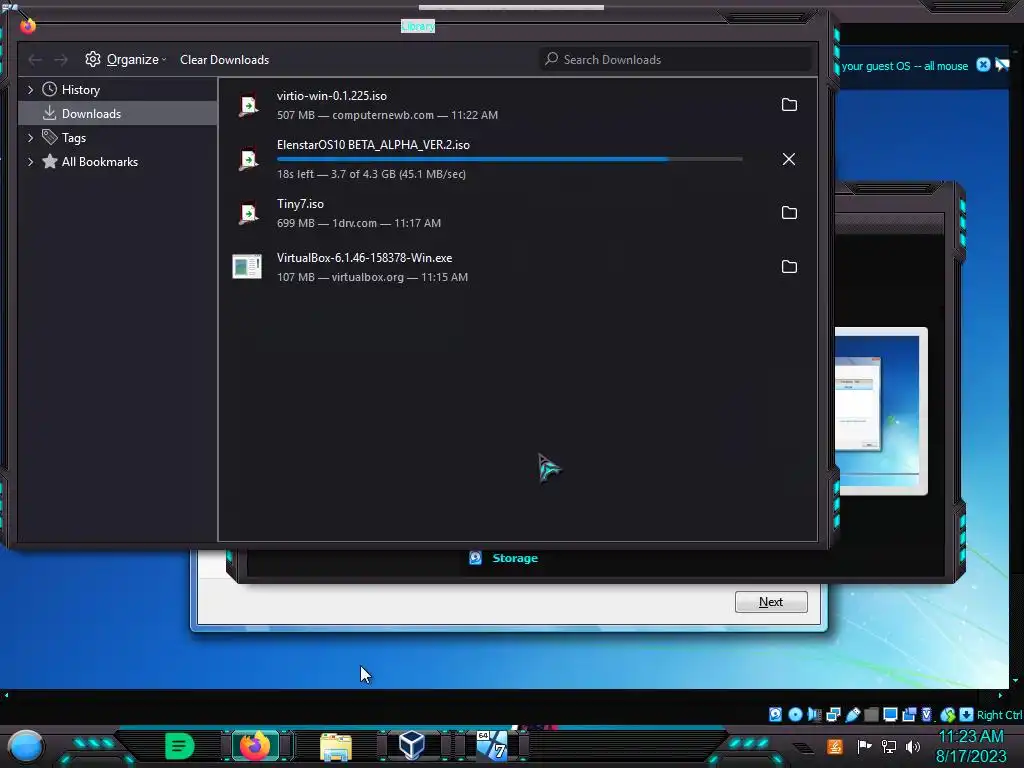Click the ElenstarOS10 ISO file icon
1024x768 pixels.
pyautogui.click(x=248, y=159)
